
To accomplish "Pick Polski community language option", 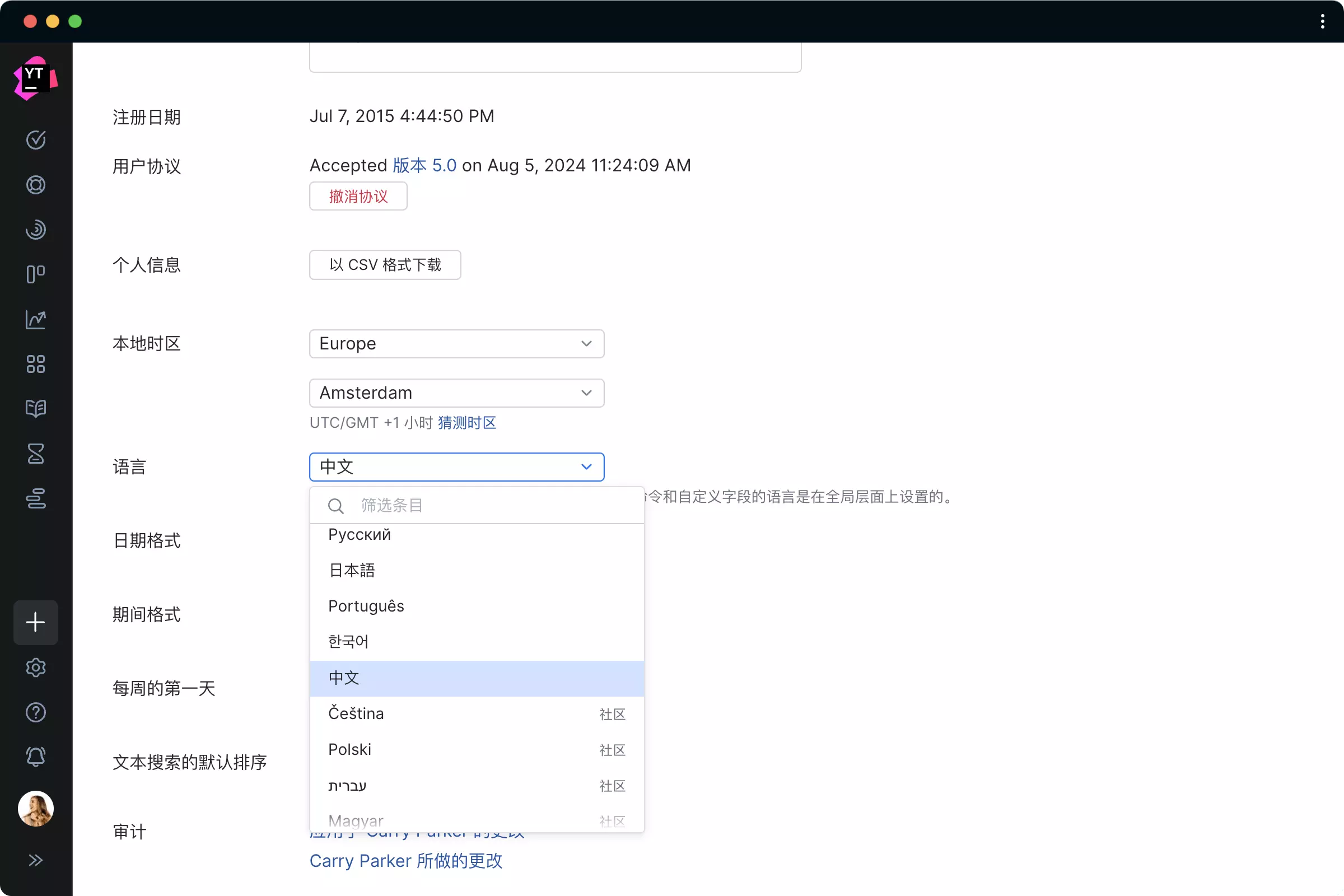I will pyautogui.click(x=349, y=750).
